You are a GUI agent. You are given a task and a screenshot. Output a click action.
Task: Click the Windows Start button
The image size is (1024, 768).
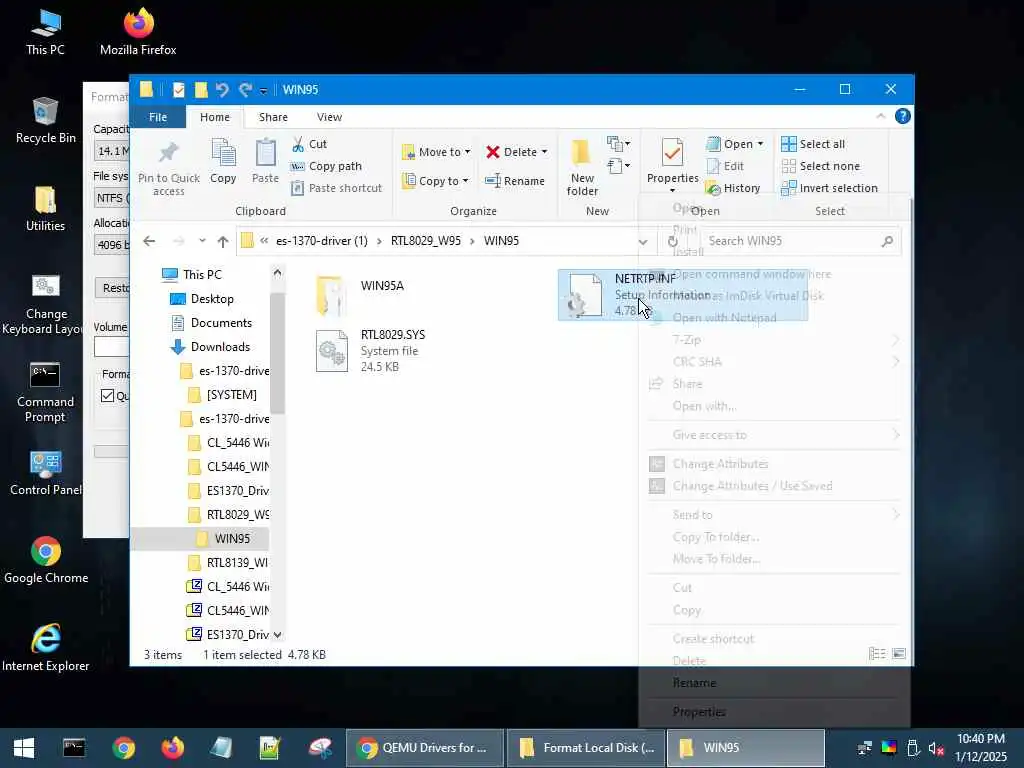click(24, 748)
